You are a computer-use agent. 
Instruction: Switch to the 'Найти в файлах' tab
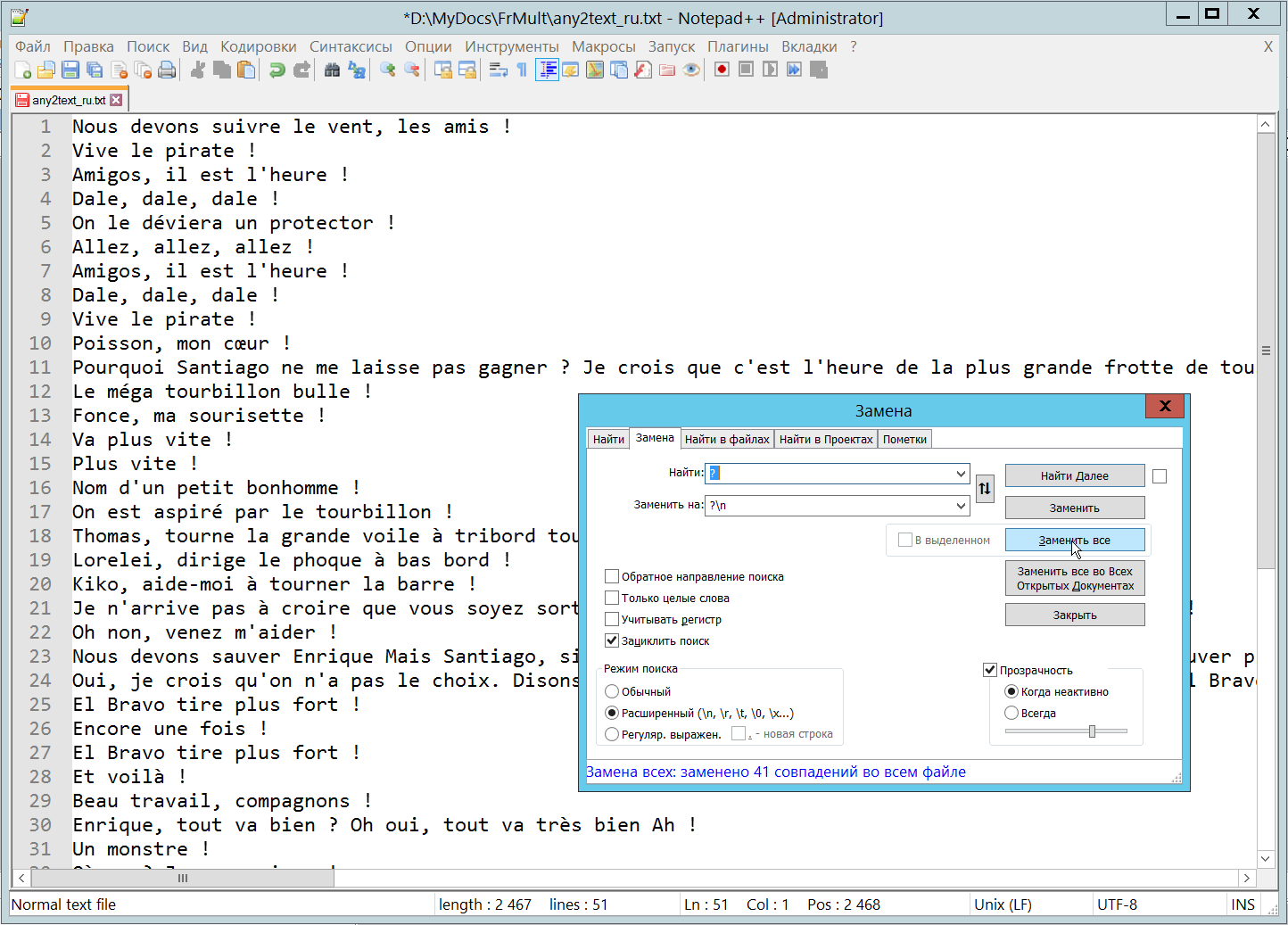(726, 439)
